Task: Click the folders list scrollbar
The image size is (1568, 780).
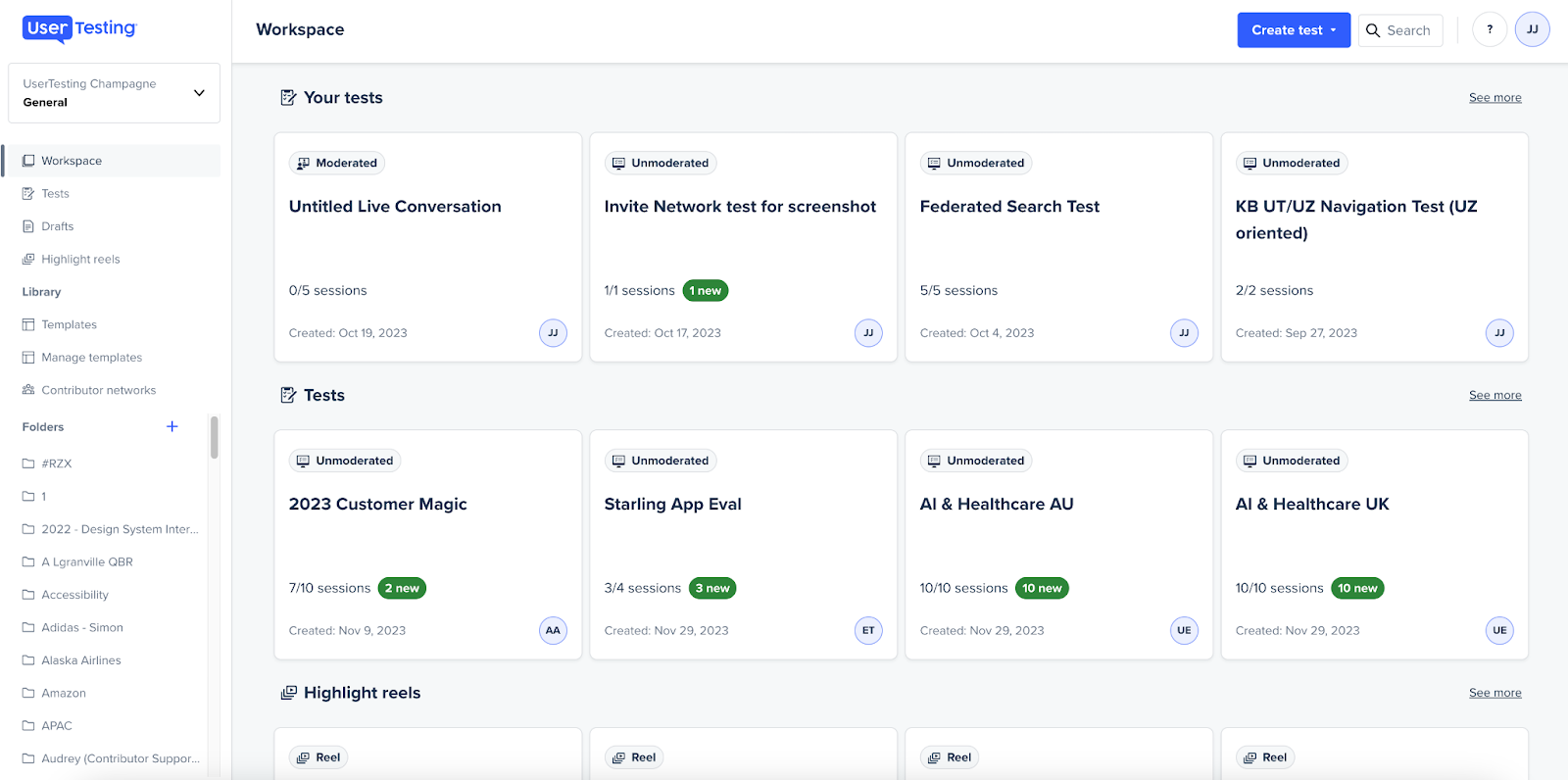Action: point(214,437)
